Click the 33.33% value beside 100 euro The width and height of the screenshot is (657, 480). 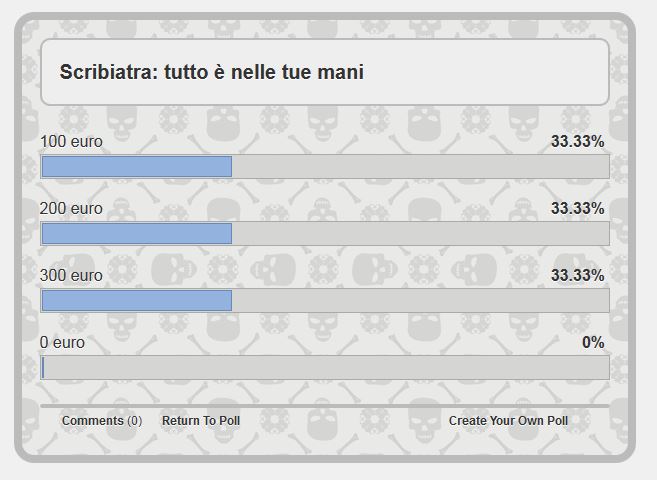(x=577, y=142)
